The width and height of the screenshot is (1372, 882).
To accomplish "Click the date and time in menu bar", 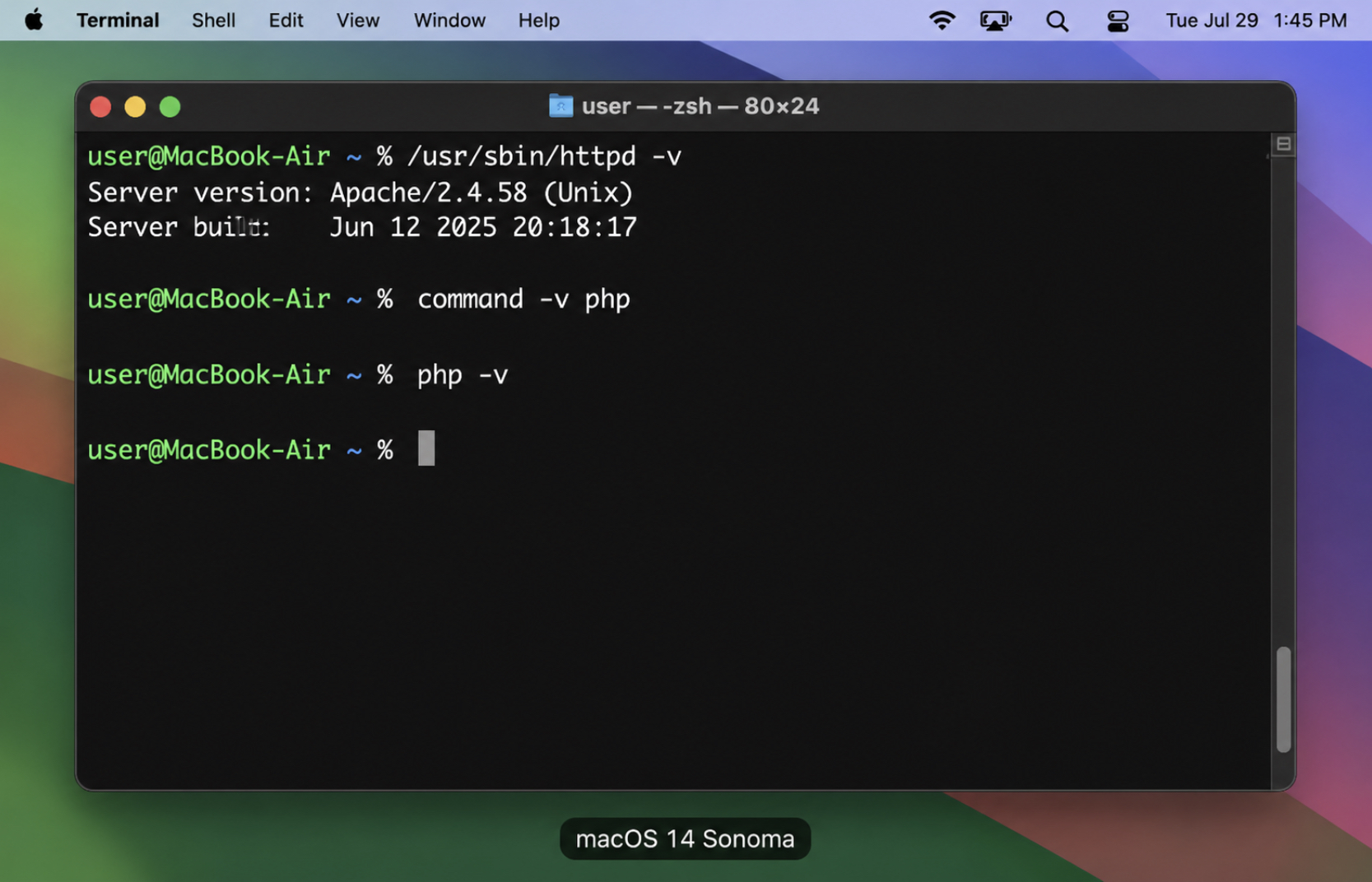I will [x=1256, y=20].
